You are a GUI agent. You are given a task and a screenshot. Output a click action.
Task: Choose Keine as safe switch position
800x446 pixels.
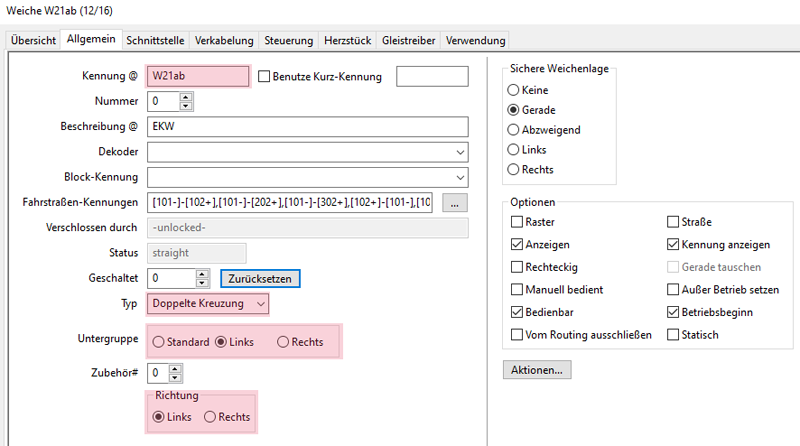(514, 90)
